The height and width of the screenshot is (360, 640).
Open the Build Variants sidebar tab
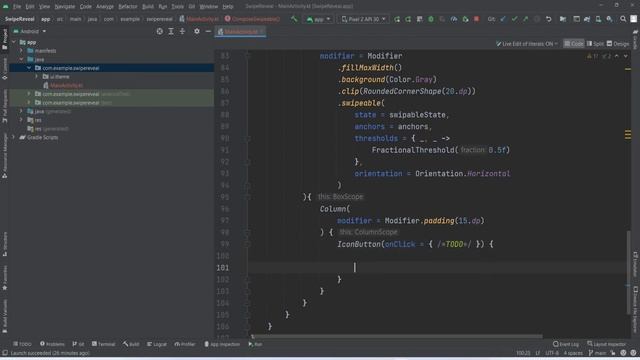4,317
